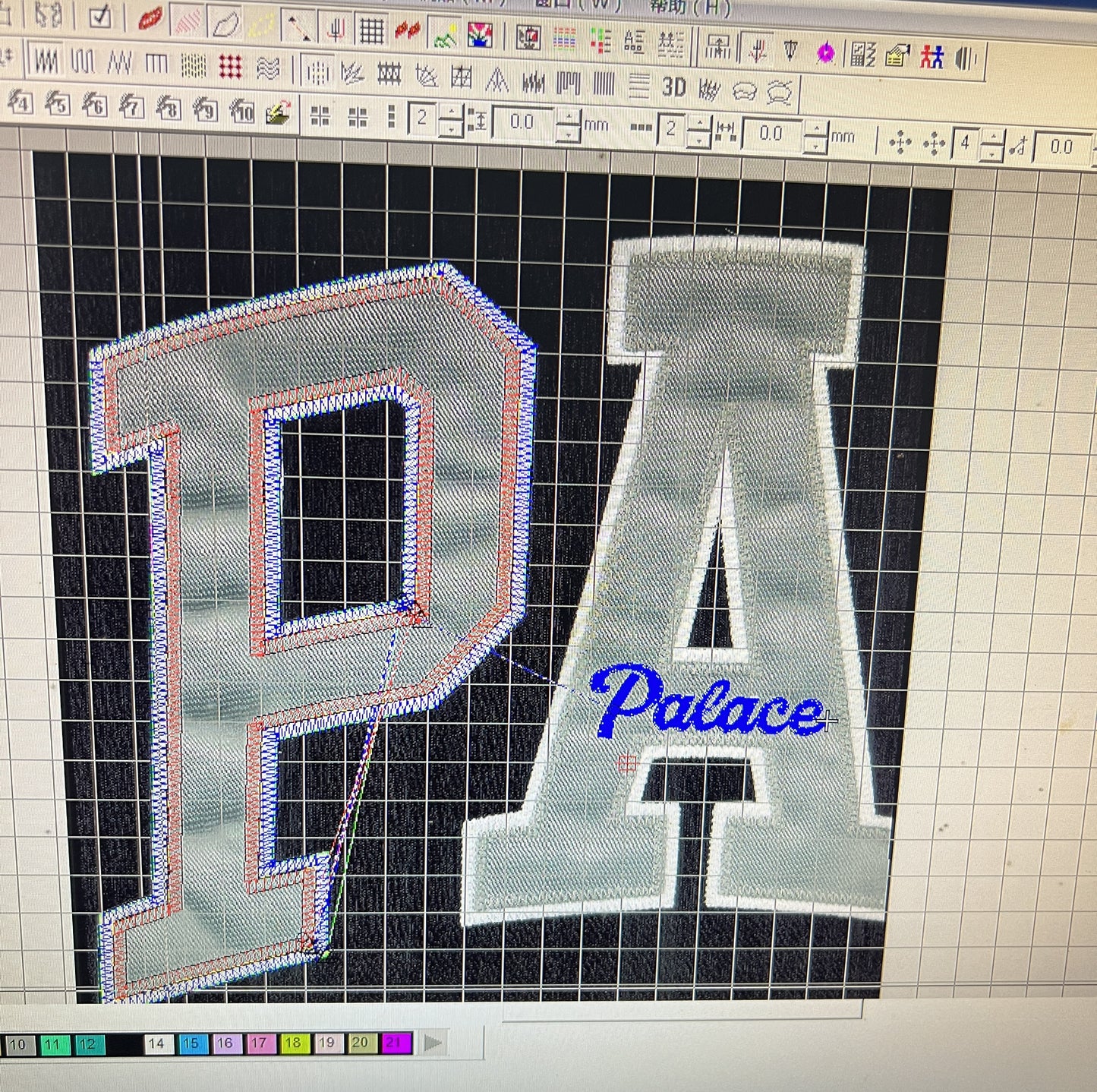Screen dimensions: 1097x1092
Task: Toggle the grid display icon
Action: point(371,29)
